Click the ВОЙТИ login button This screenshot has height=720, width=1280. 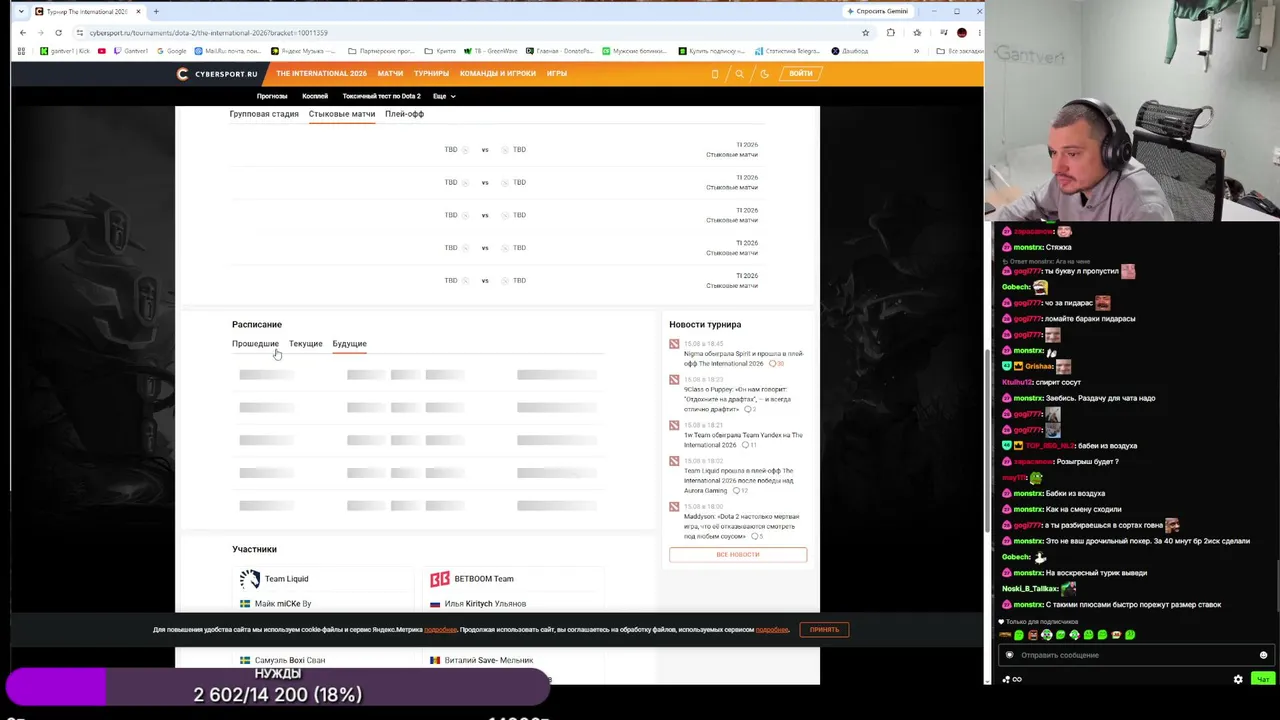[x=801, y=73]
